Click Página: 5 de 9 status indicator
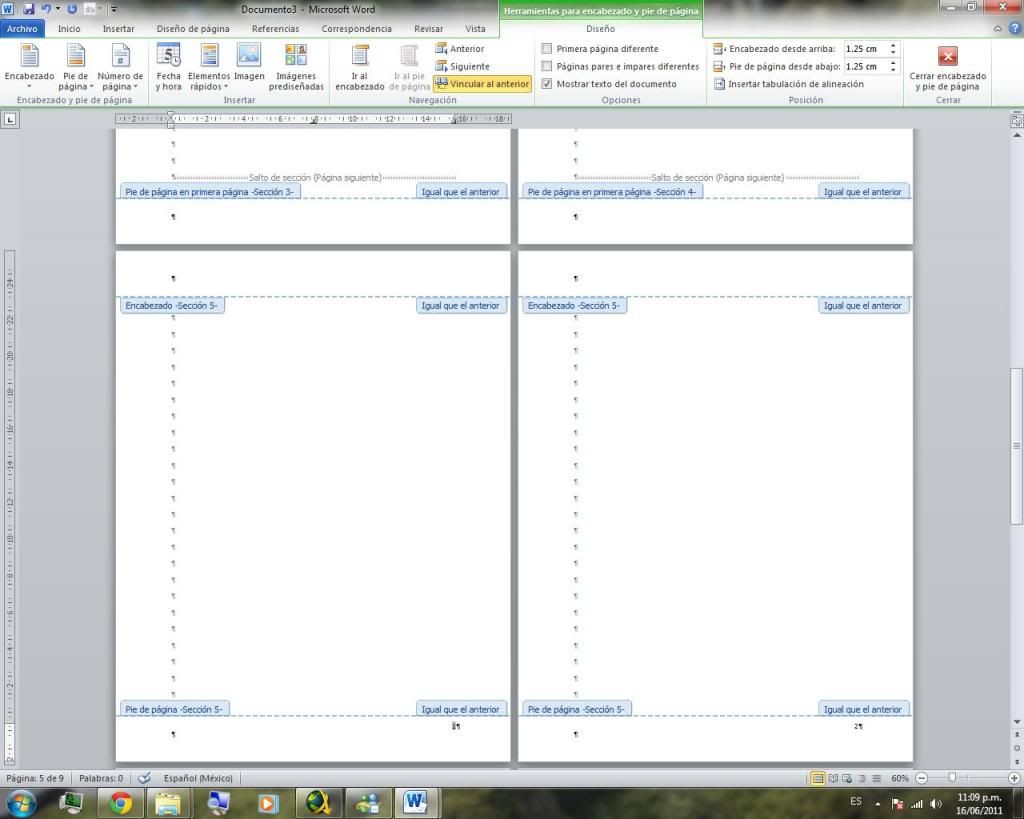 (35, 778)
